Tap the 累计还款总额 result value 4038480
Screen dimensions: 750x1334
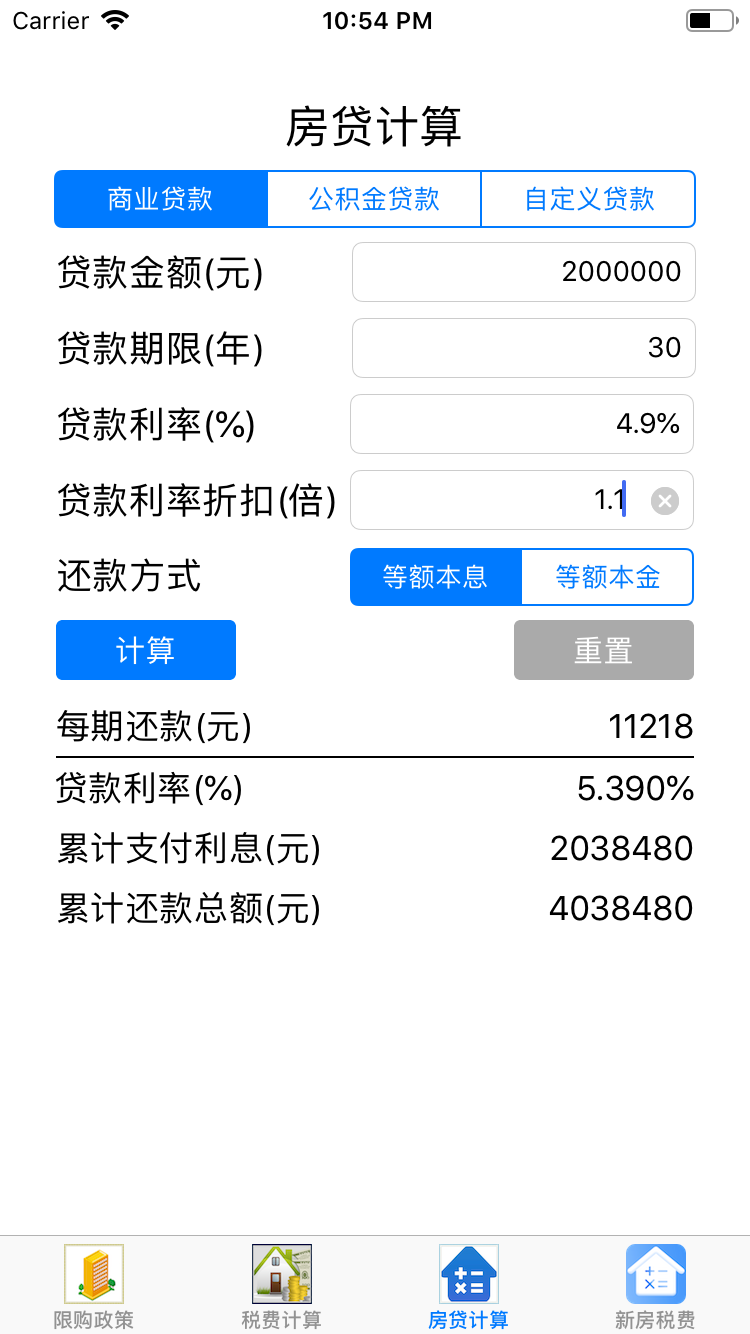click(x=621, y=909)
